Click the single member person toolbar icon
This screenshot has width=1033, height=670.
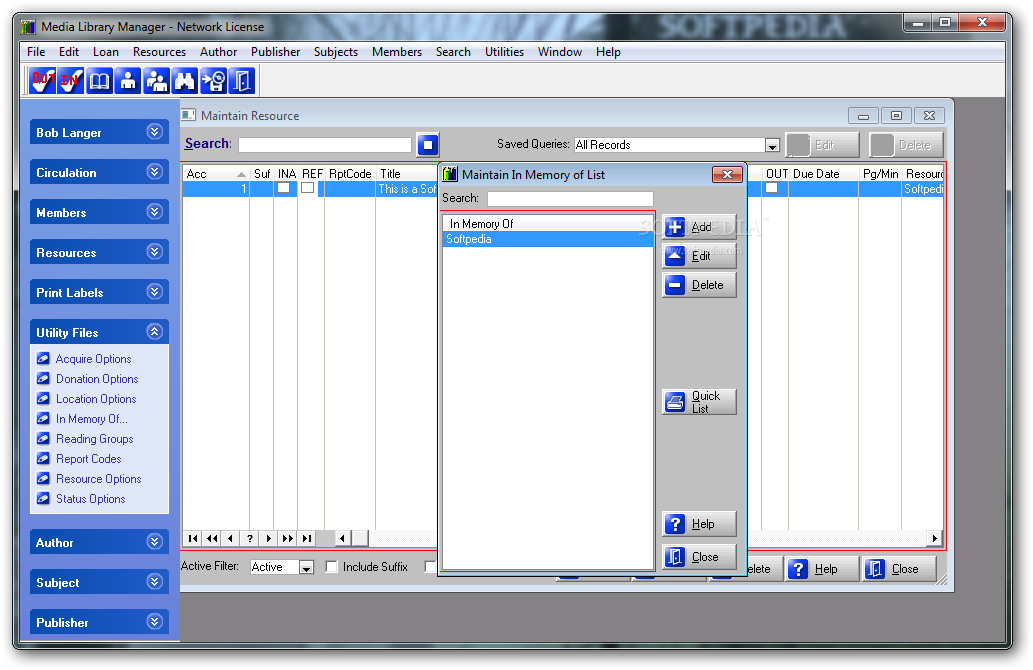coord(128,81)
